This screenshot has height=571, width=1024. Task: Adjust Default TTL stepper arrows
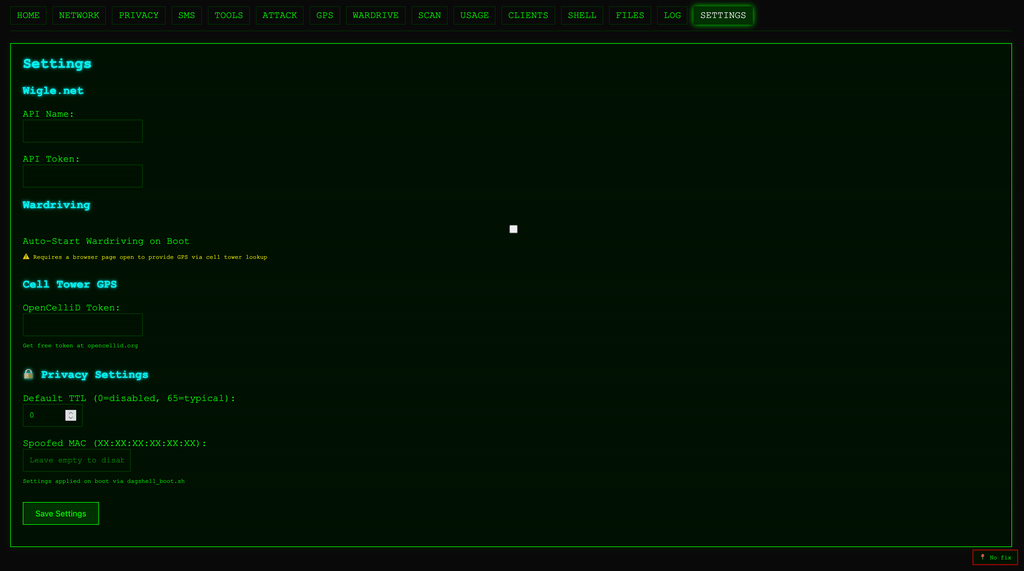point(71,416)
